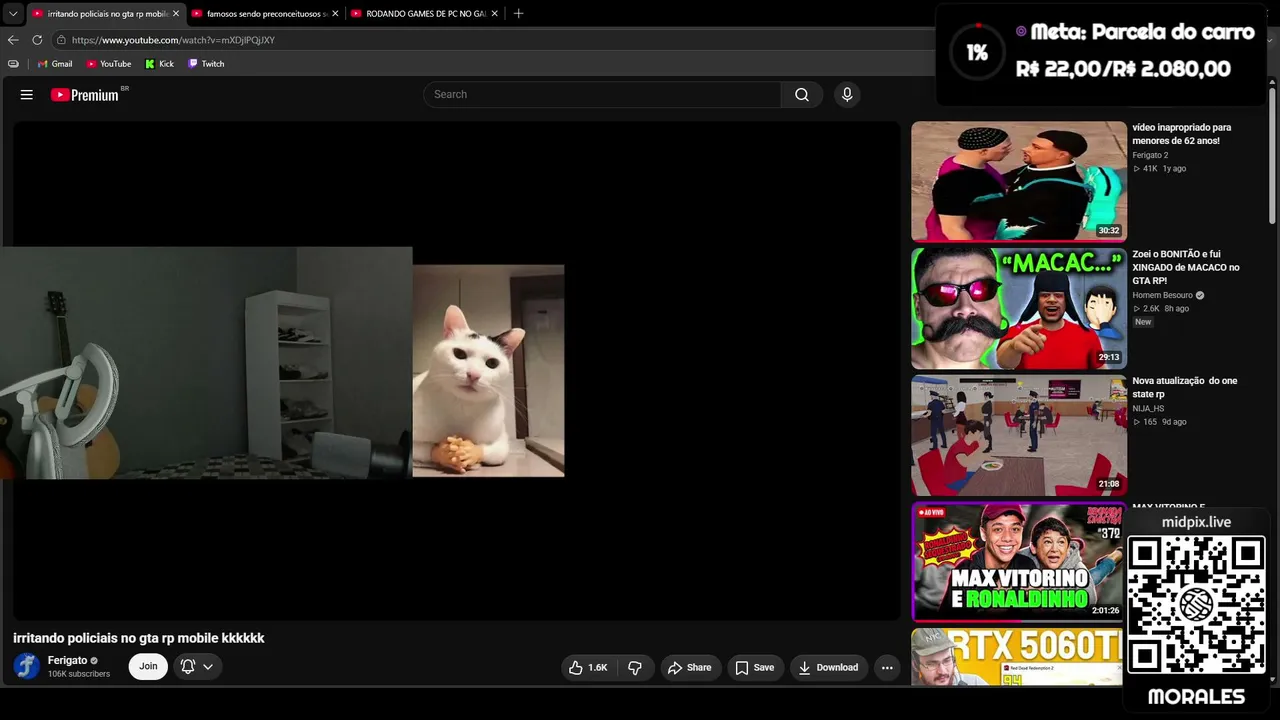Visit the Ferigato 2 channel link
This screenshot has height=720, width=1280.
(x=1150, y=155)
